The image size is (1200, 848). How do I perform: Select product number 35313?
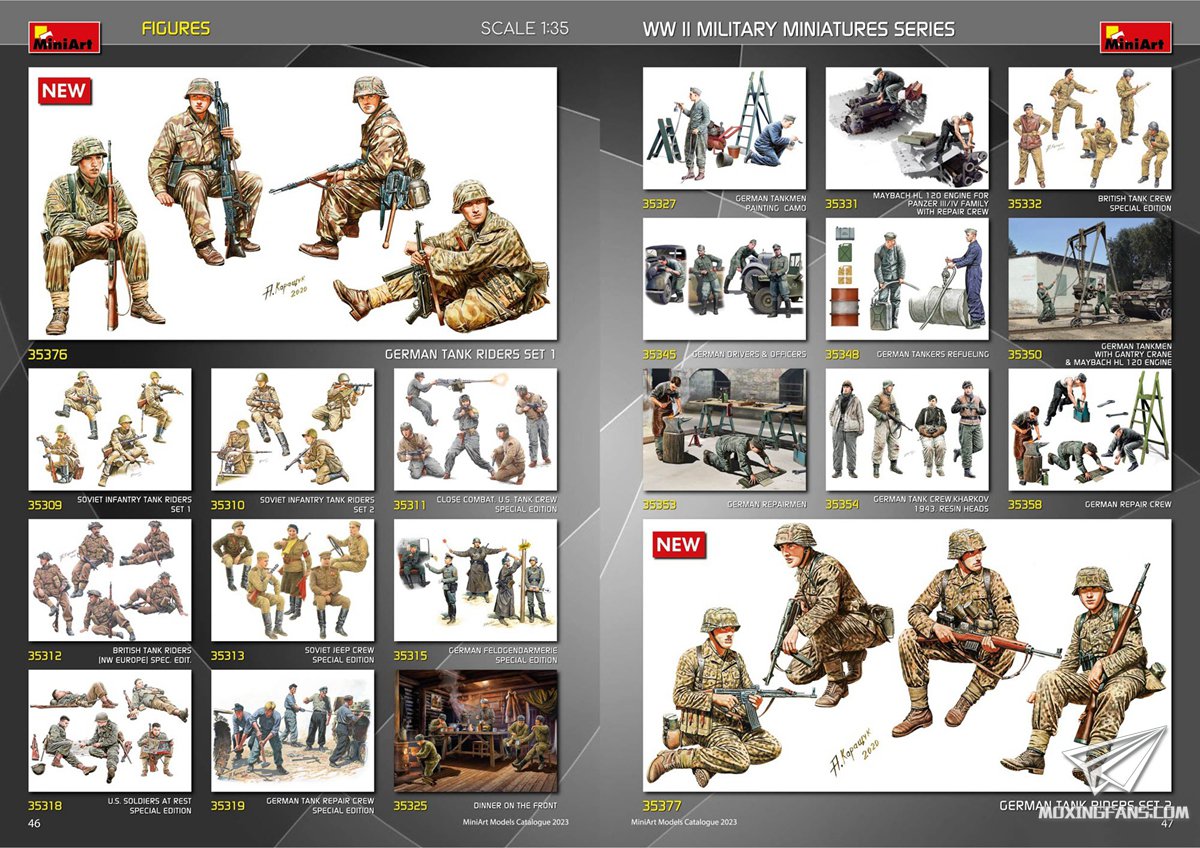pos(228,656)
